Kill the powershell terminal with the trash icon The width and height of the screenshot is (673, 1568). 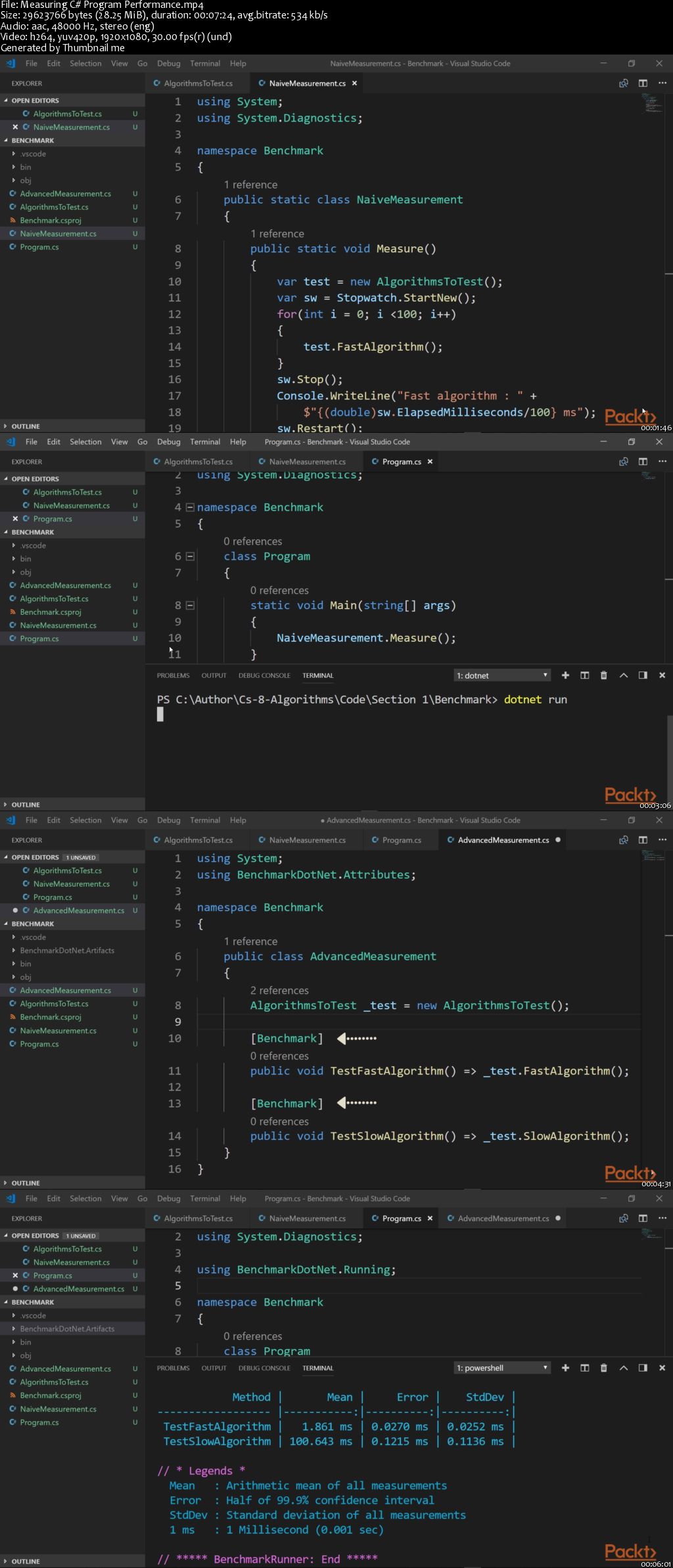point(603,1368)
